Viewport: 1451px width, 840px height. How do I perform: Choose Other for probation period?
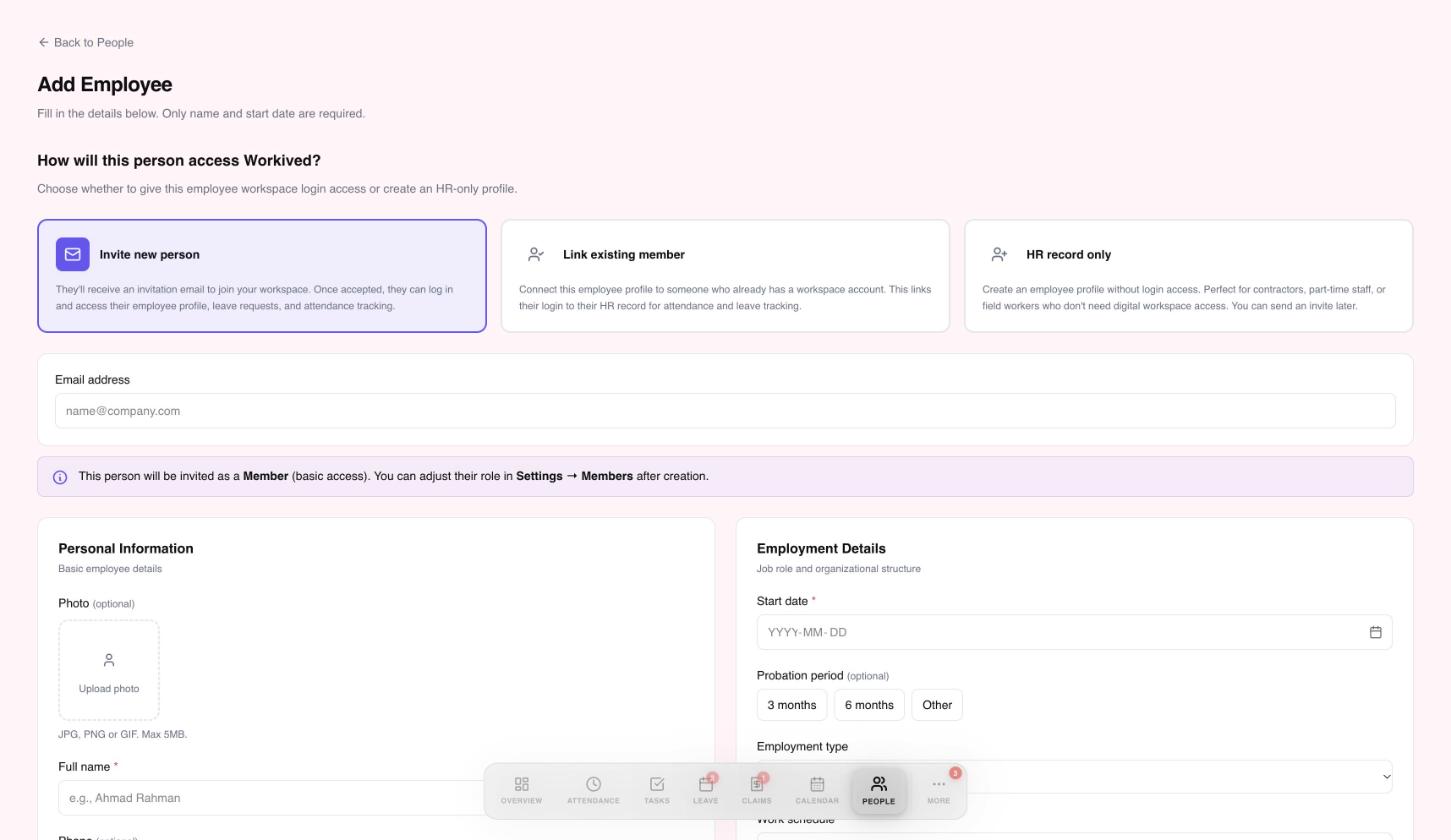(937, 705)
